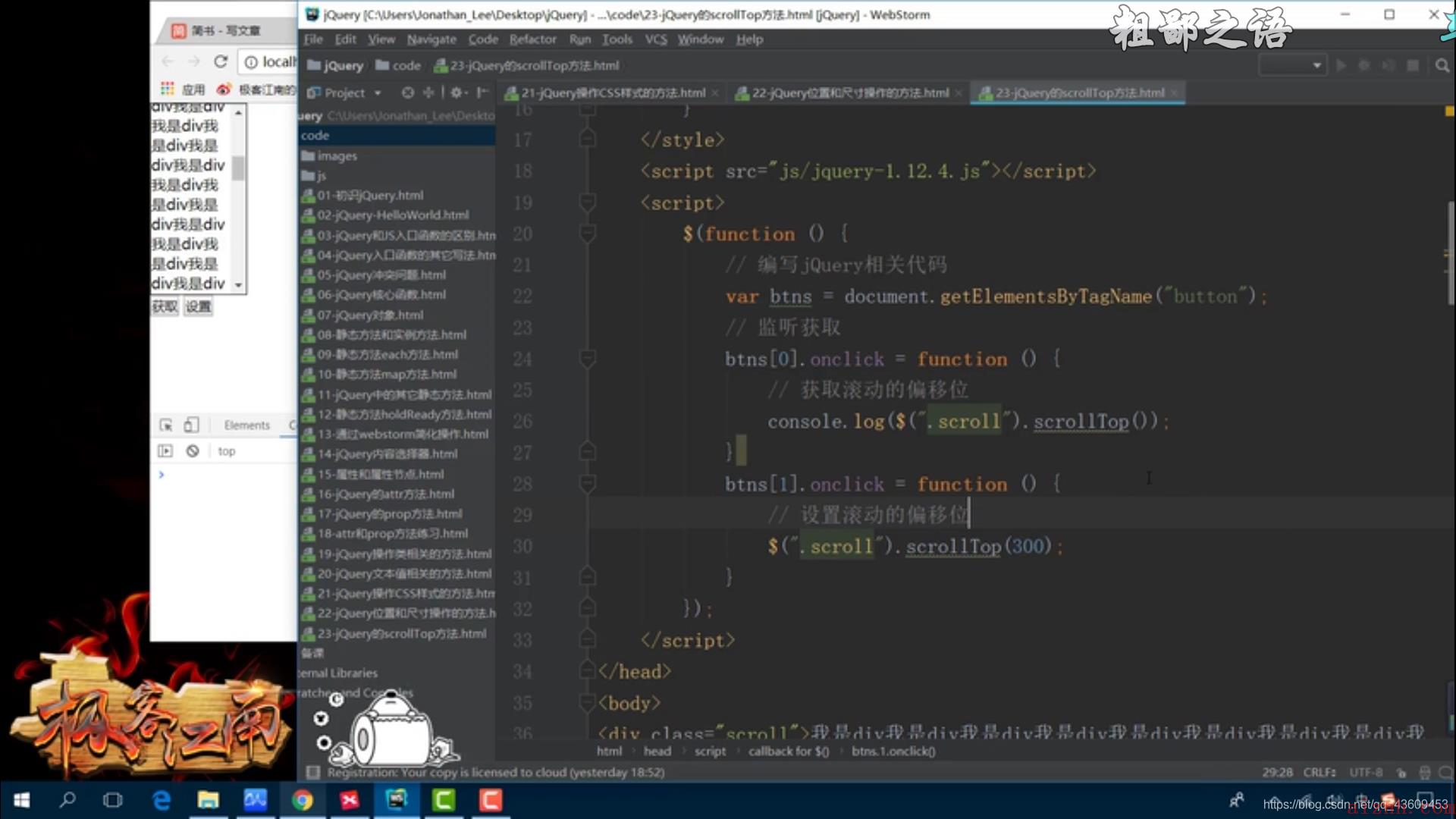Switch to DevTools Elements tab
Screen dimensions: 1456x819
click(246, 425)
